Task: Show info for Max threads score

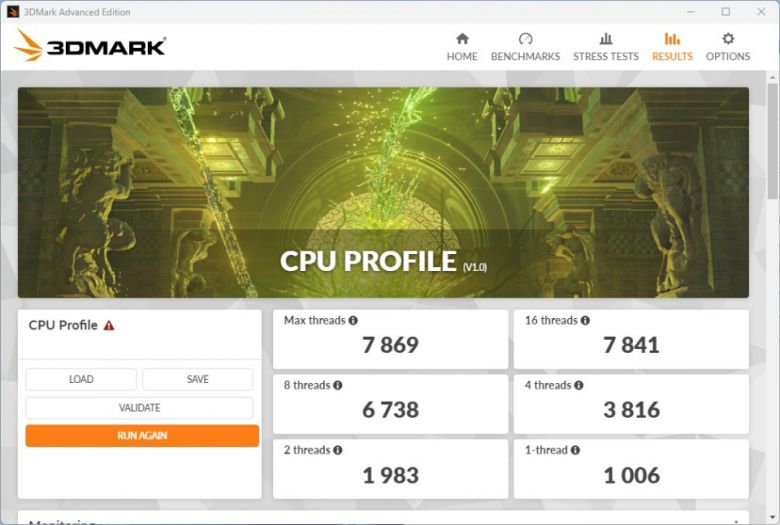Action: pos(353,321)
